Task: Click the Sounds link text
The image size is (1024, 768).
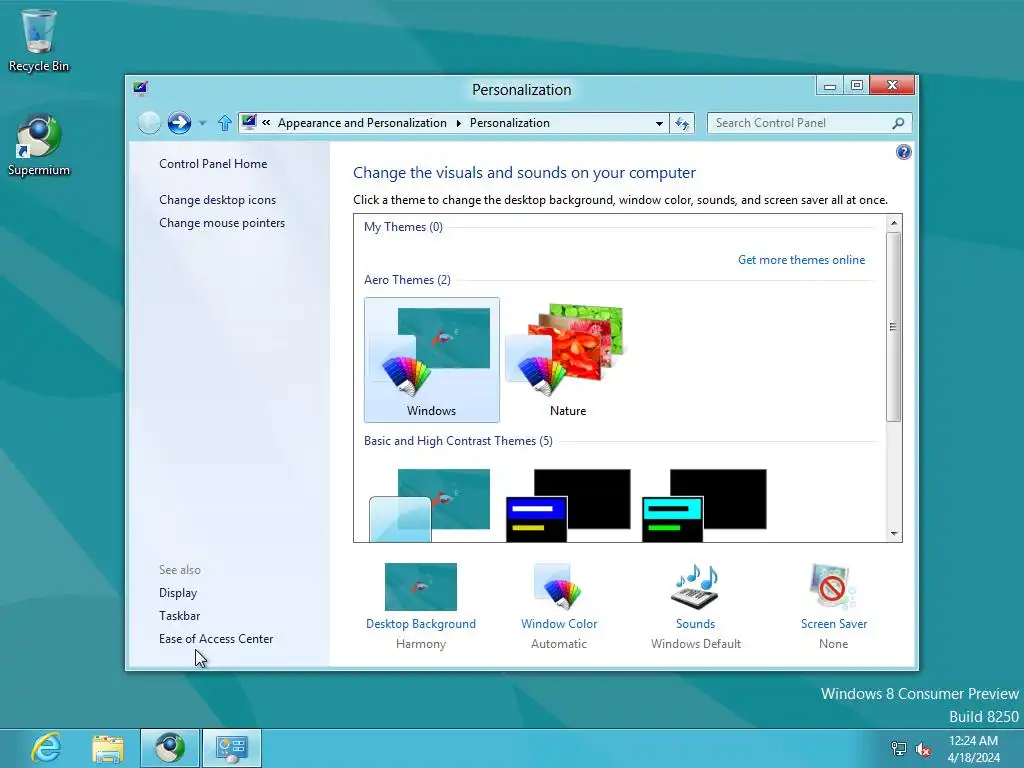Action: 696,624
